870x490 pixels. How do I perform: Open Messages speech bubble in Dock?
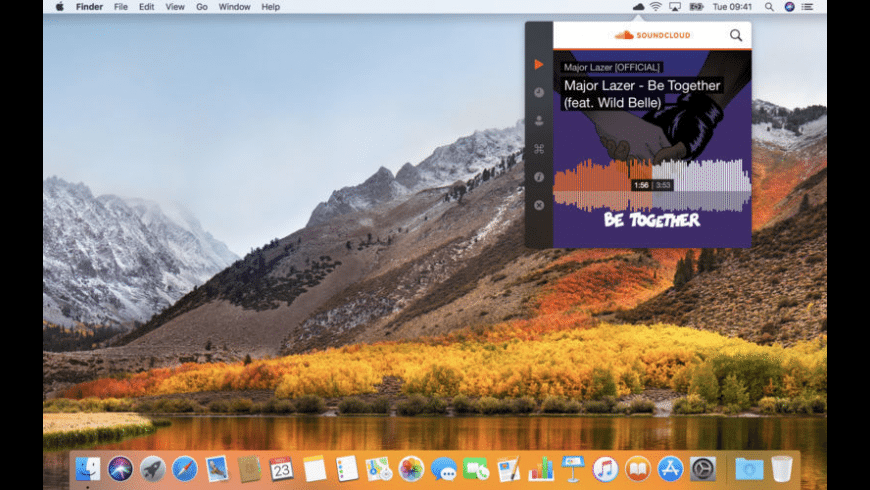click(444, 469)
